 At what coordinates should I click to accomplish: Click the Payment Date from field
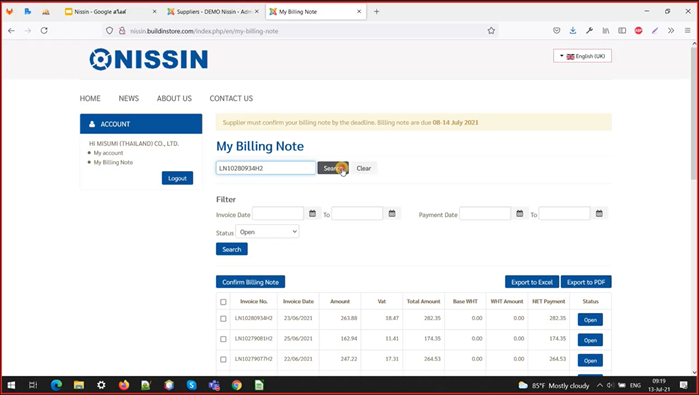pyautogui.click(x=485, y=214)
